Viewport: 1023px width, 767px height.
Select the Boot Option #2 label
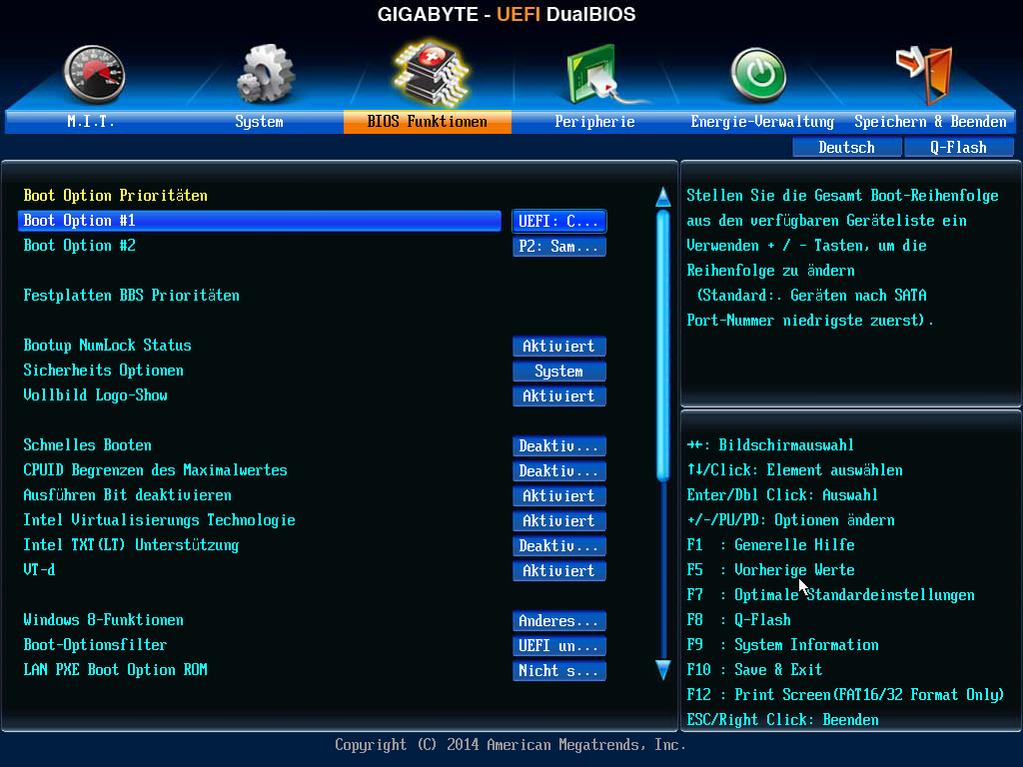click(x=80, y=246)
